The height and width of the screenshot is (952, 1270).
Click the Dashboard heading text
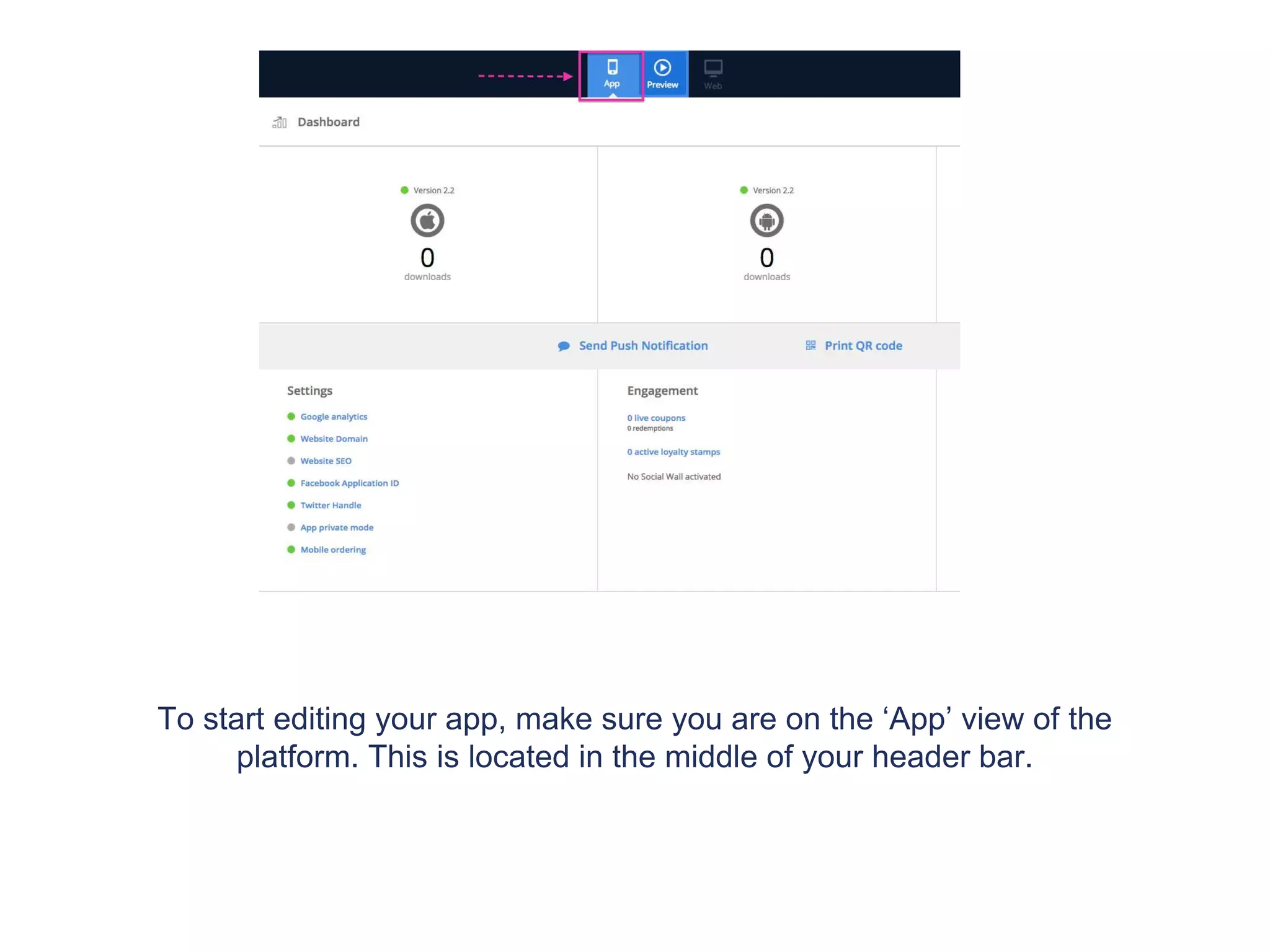coord(328,122)
